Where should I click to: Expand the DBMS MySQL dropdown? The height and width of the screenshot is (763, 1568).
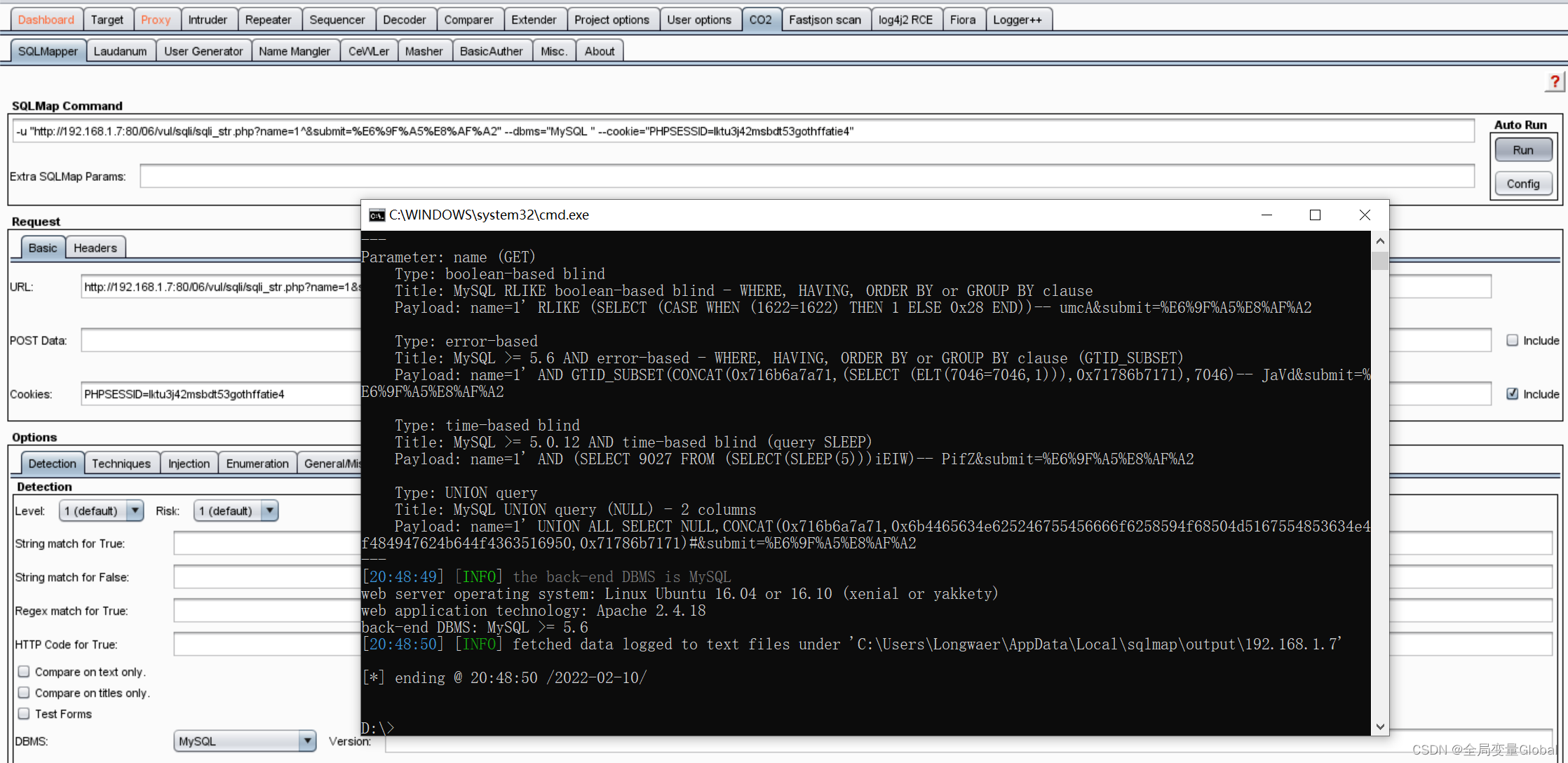pos(245,741)
